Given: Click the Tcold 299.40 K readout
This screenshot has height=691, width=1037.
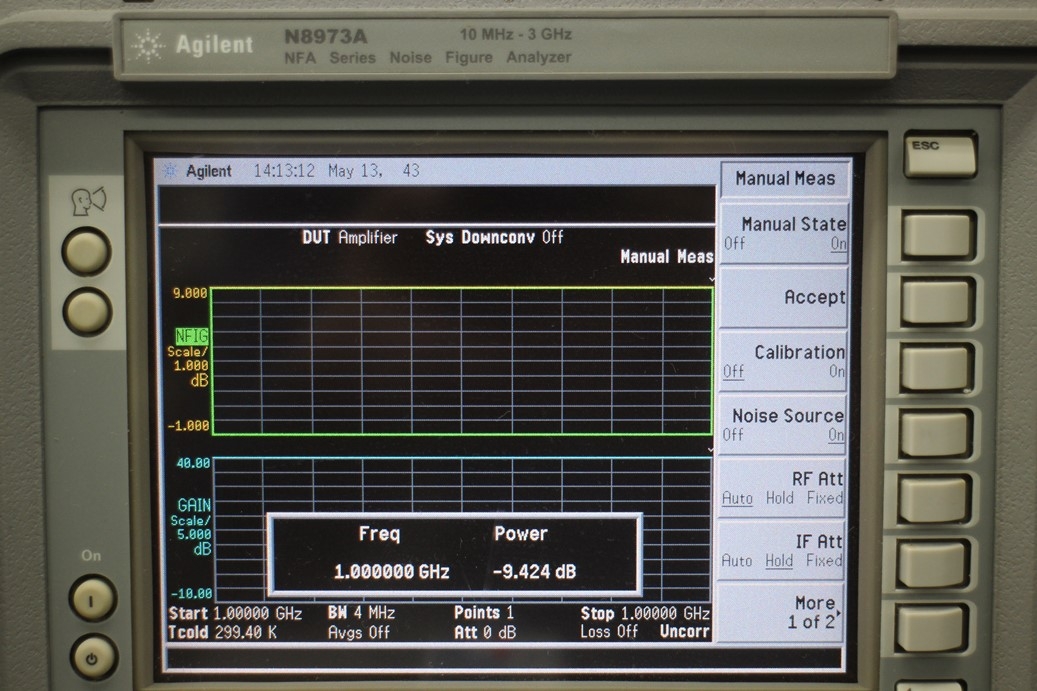Looking at the screenshot, I should pos(222,633).
